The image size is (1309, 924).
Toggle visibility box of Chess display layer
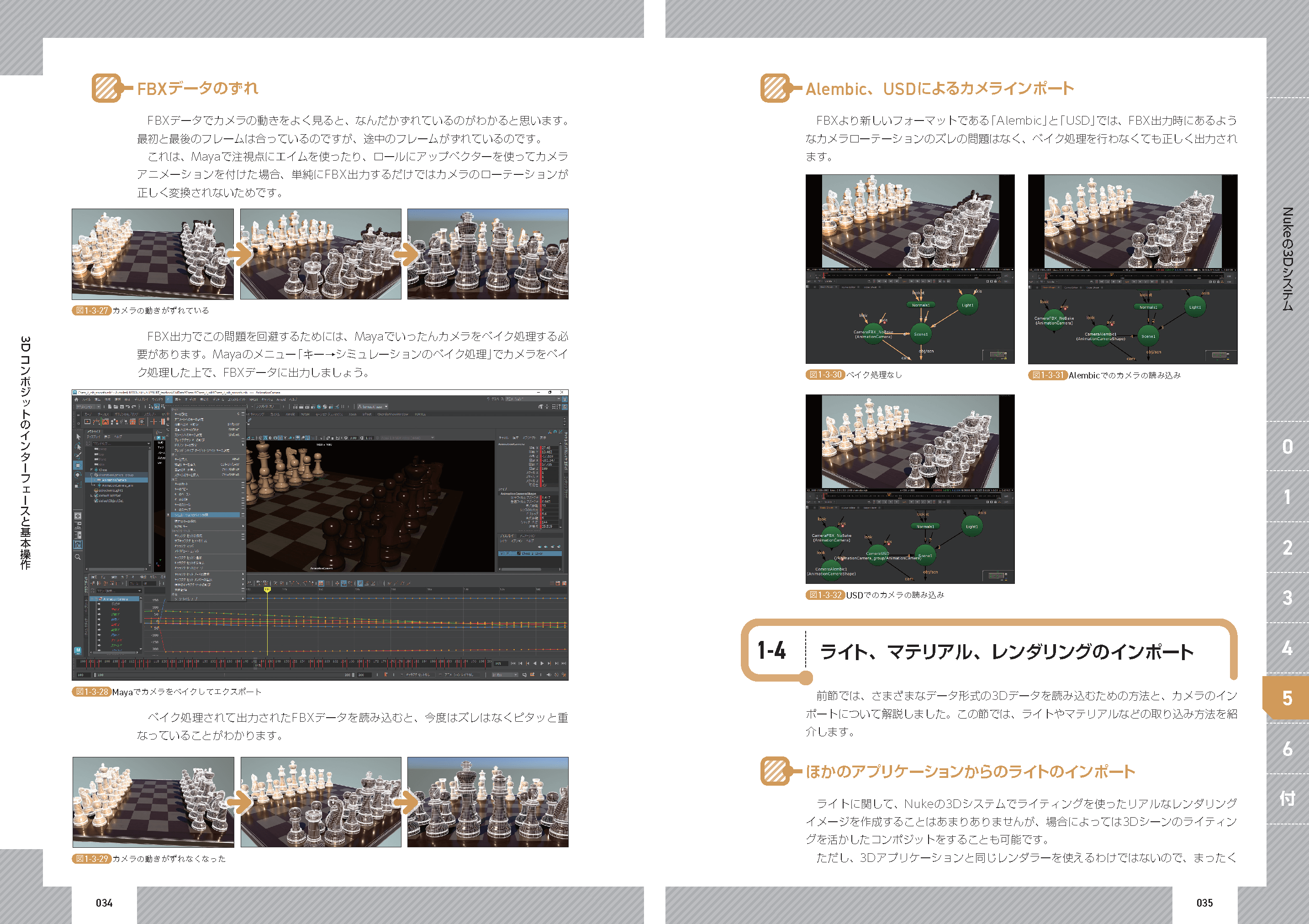tap(501, 553)
